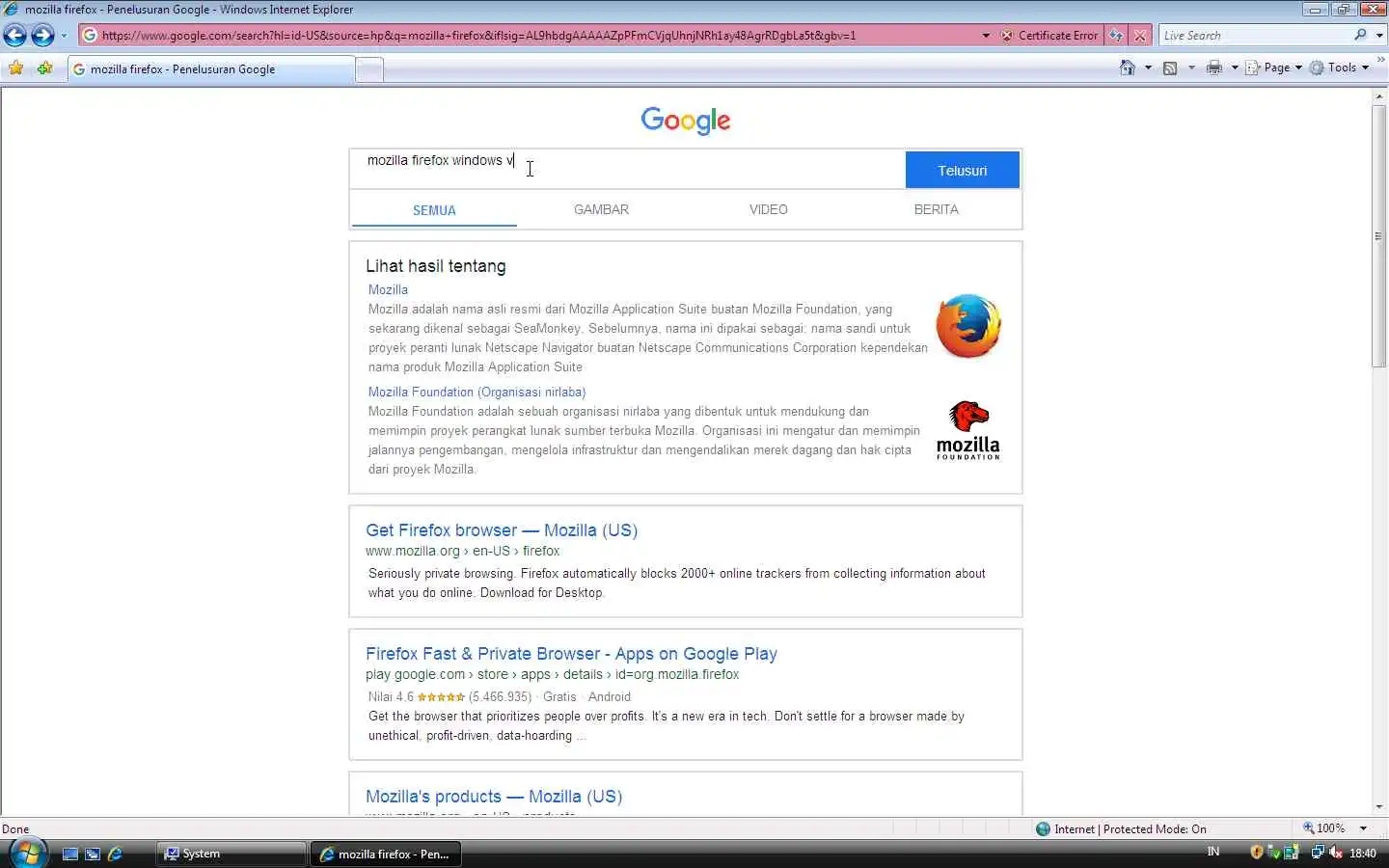1389x868 pixels.
Task: Click the Safely Remove Hardware tray icon
Action: (1274, 853)
